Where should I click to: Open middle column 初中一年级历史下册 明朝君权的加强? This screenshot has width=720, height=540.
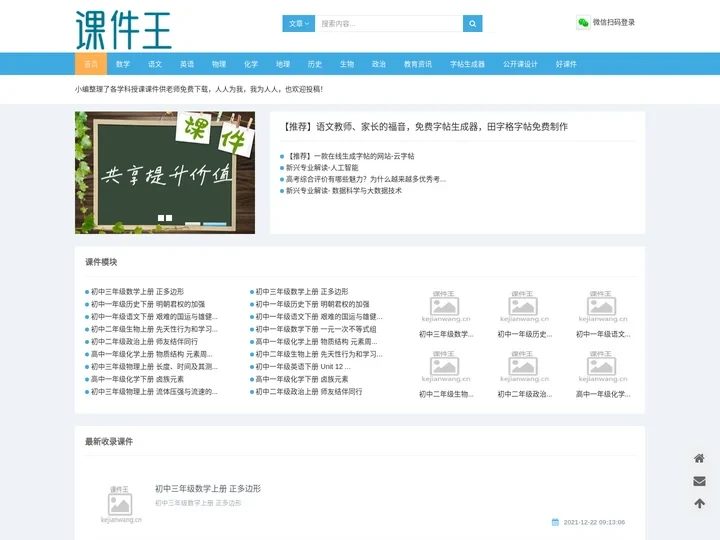pos(312,304)
